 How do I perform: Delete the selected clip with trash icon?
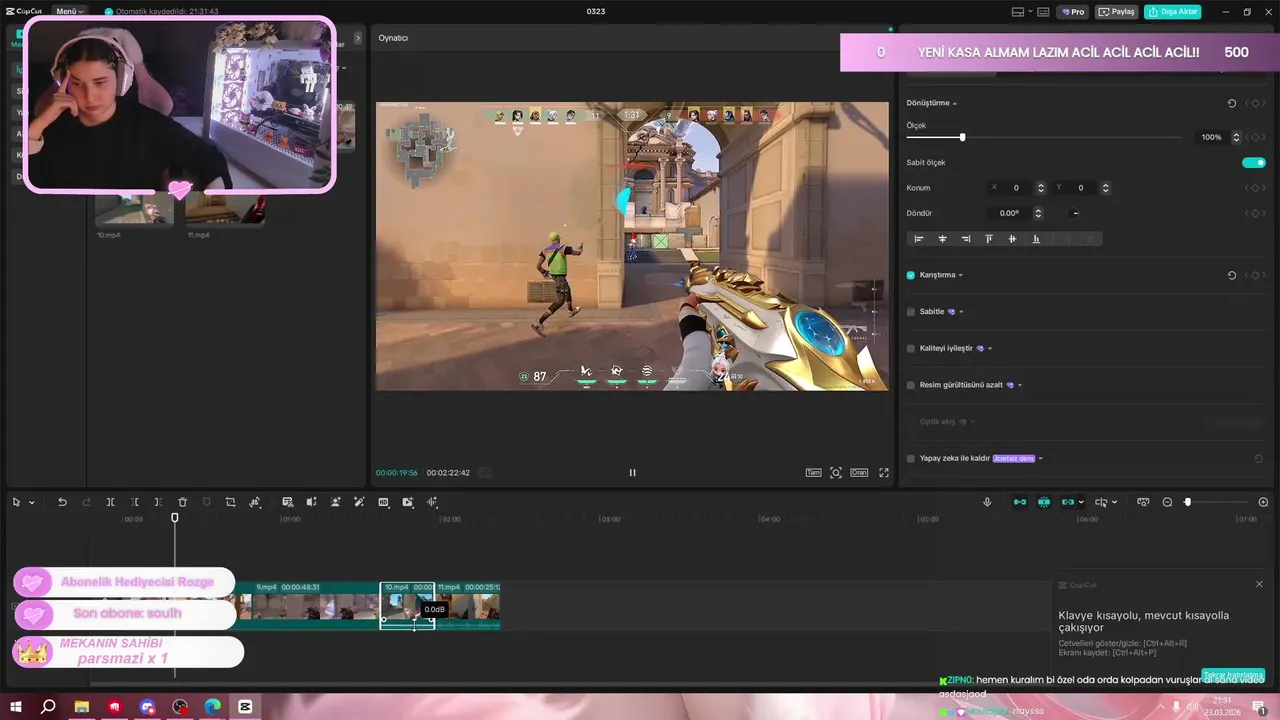tap(182, 502)
